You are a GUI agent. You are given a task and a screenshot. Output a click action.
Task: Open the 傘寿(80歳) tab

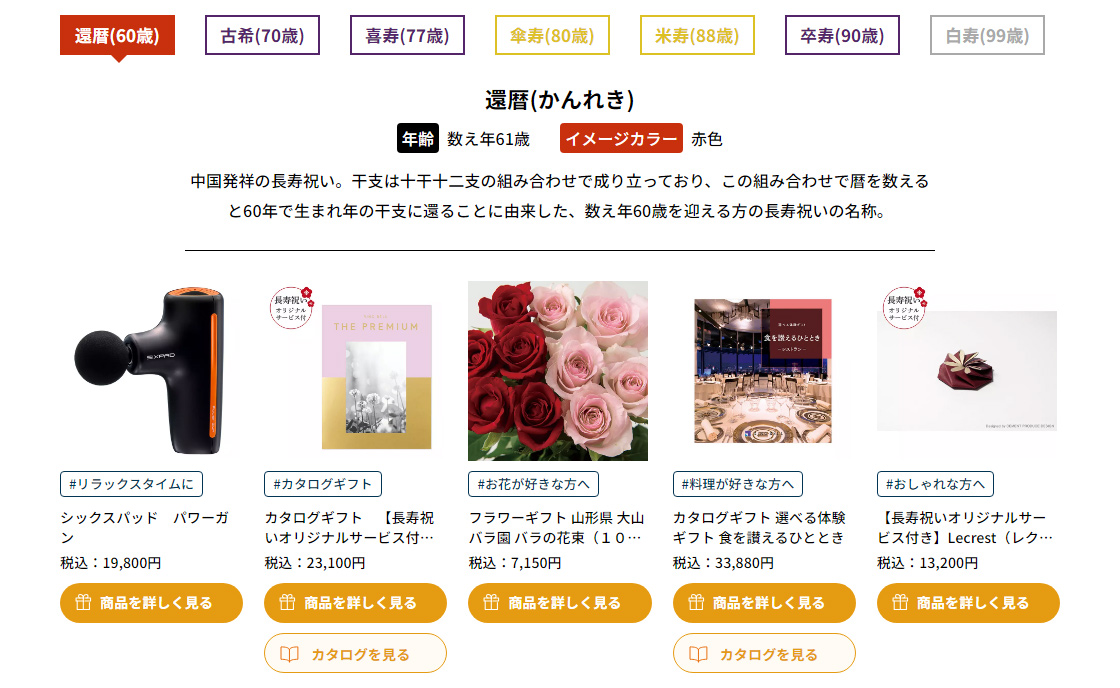tap(552, 35)
